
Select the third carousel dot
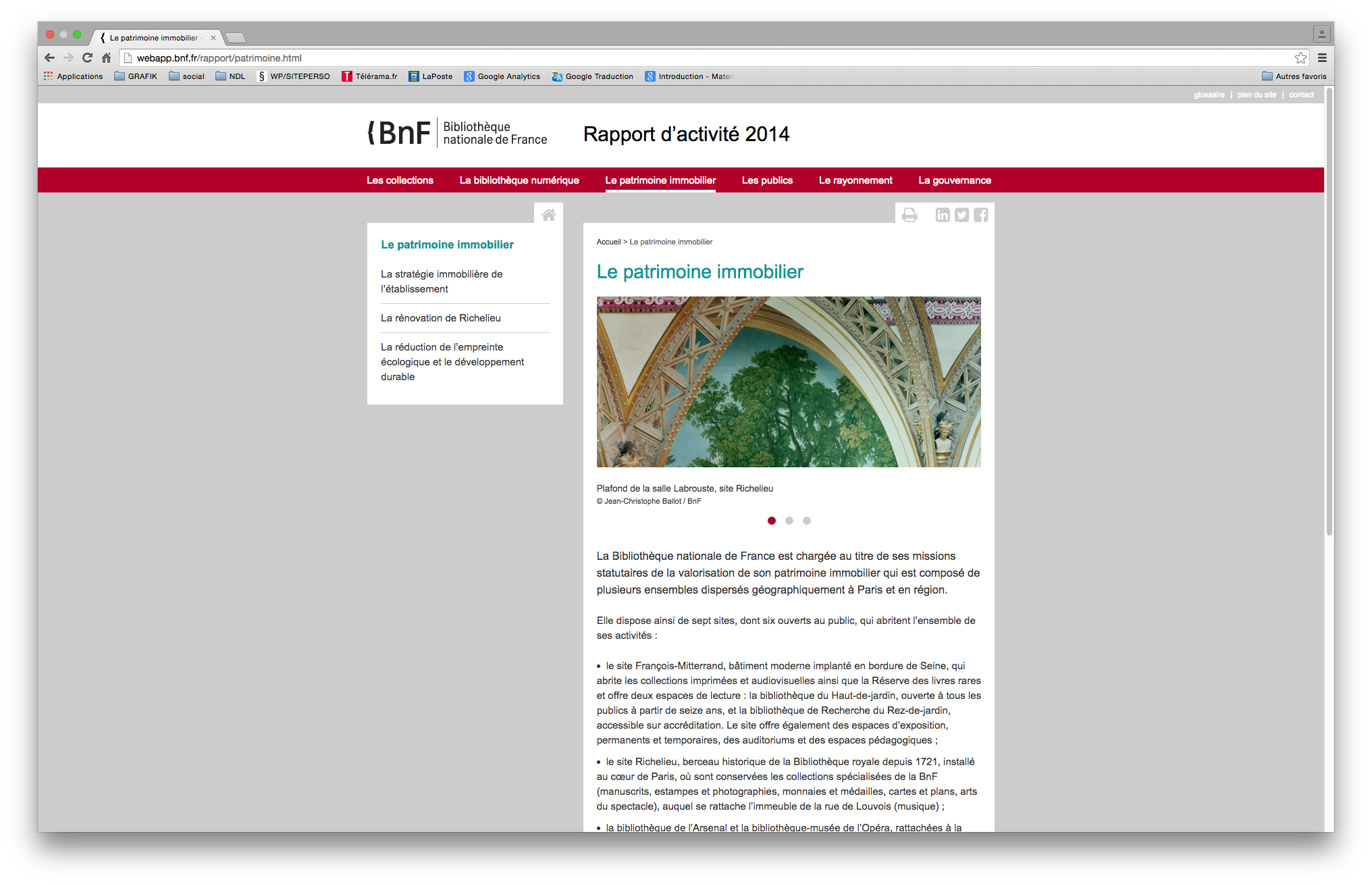pos(806,521)
